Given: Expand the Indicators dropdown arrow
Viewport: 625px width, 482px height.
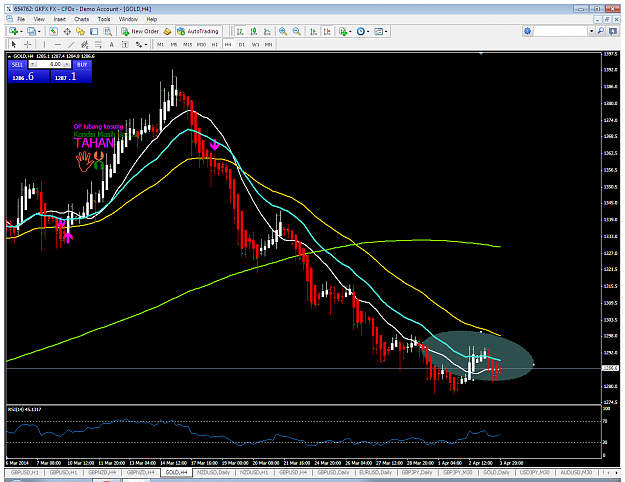Looking at the screenshot, I should [350, 31].
